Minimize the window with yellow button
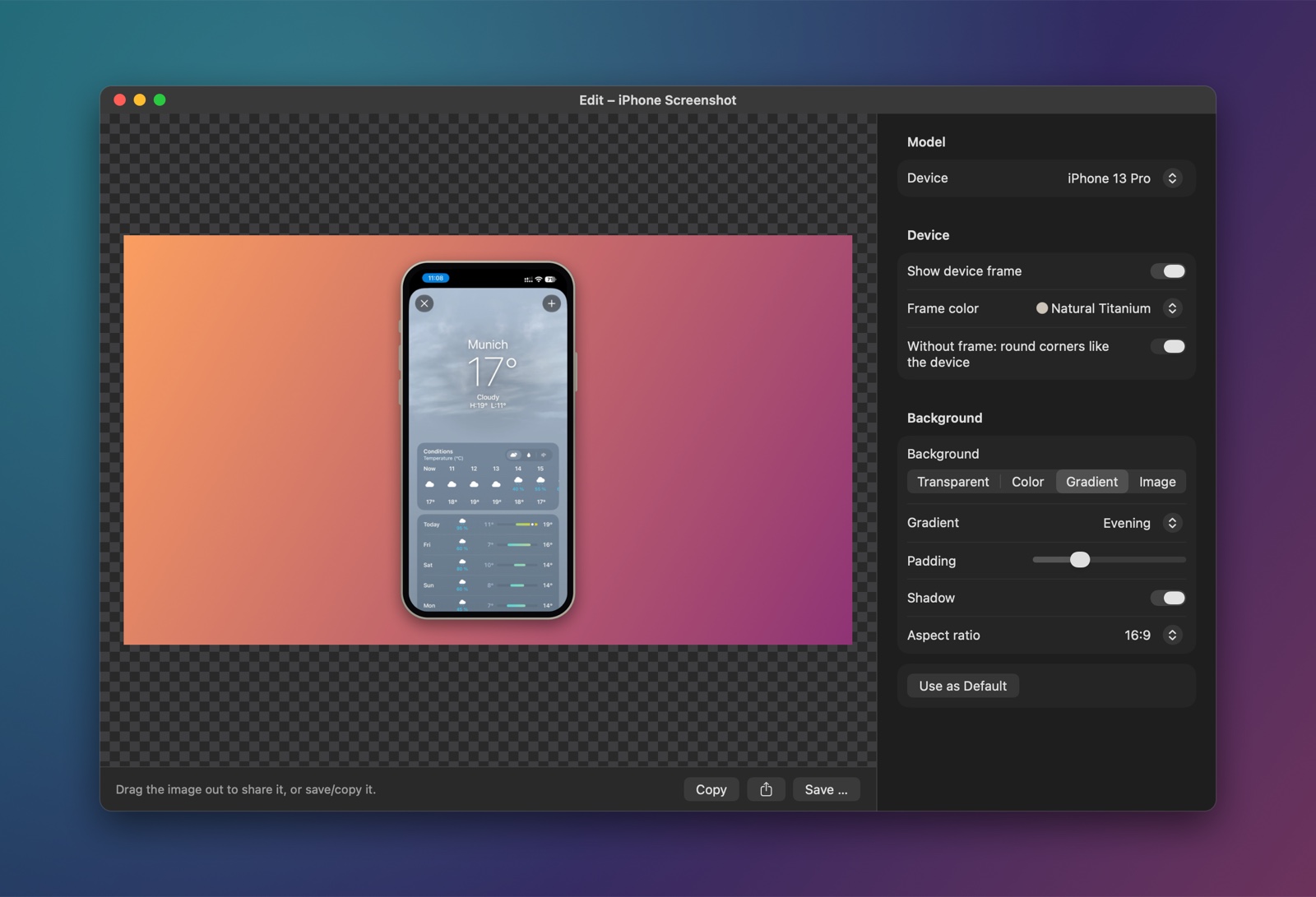This screenshot has height=897, width=1316. (x=140, y=100)
